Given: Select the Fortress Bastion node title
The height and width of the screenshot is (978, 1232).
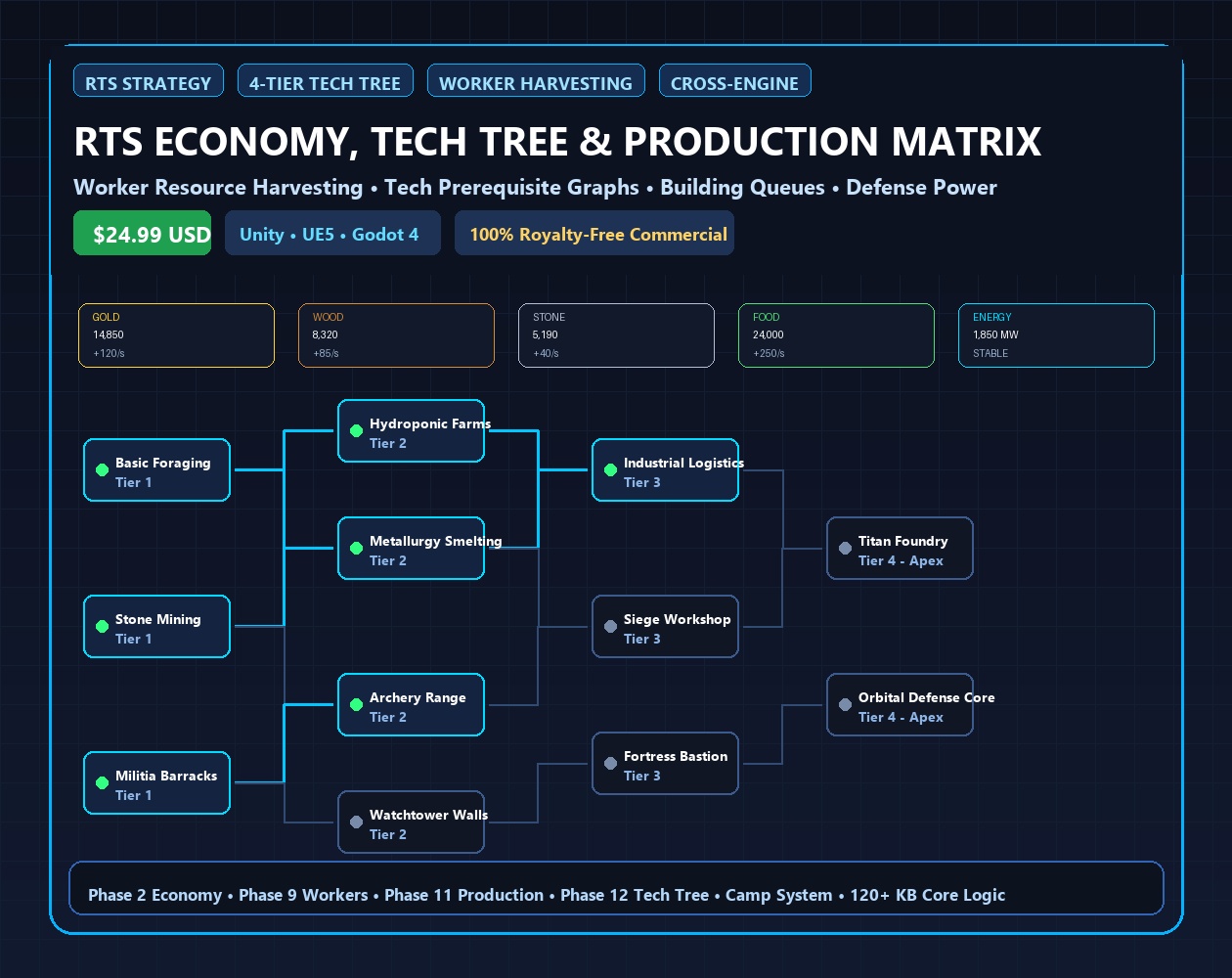Looking at the screenshot, I should [676, 756].
